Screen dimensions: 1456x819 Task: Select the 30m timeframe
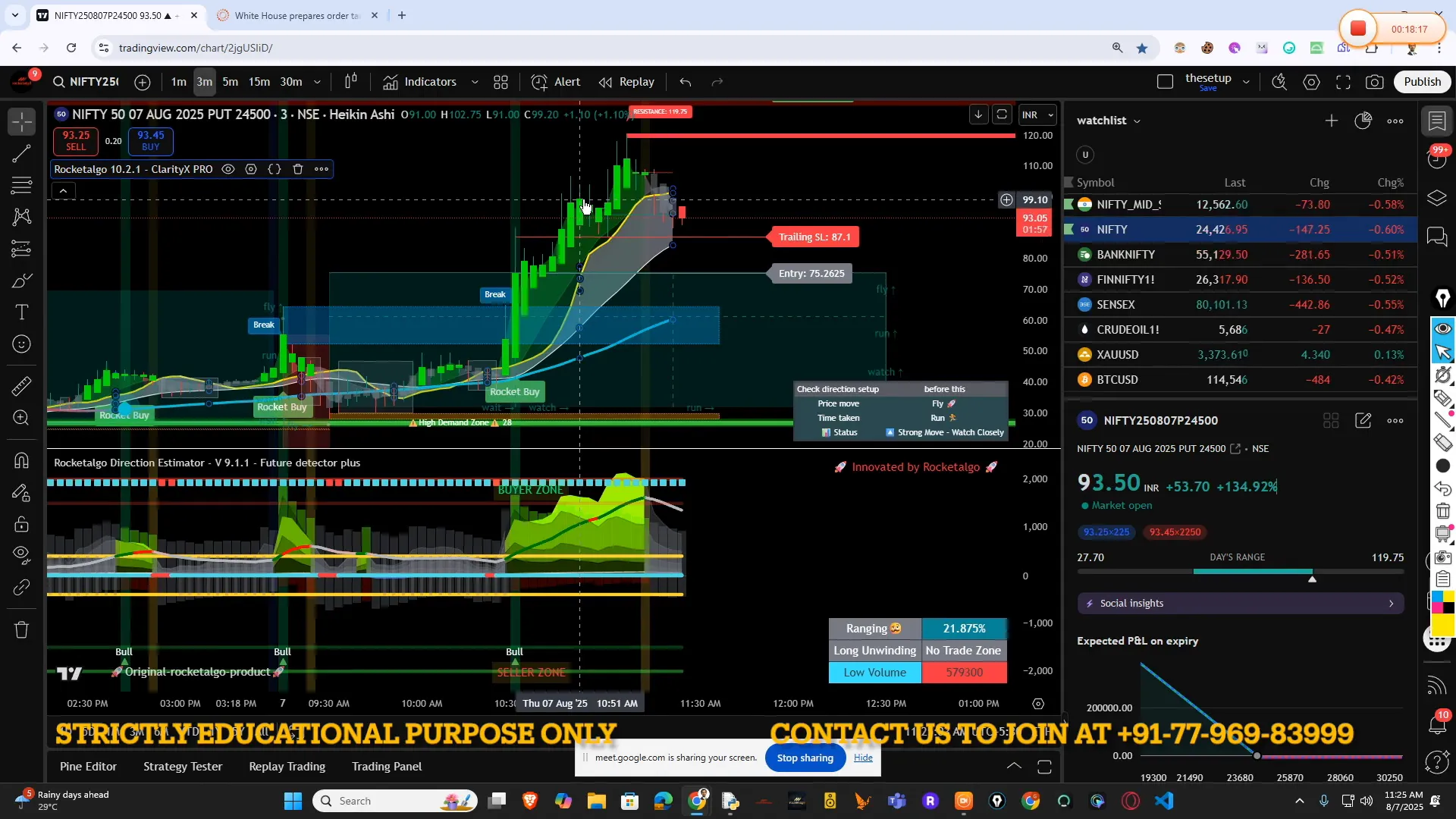pos(291,82)
